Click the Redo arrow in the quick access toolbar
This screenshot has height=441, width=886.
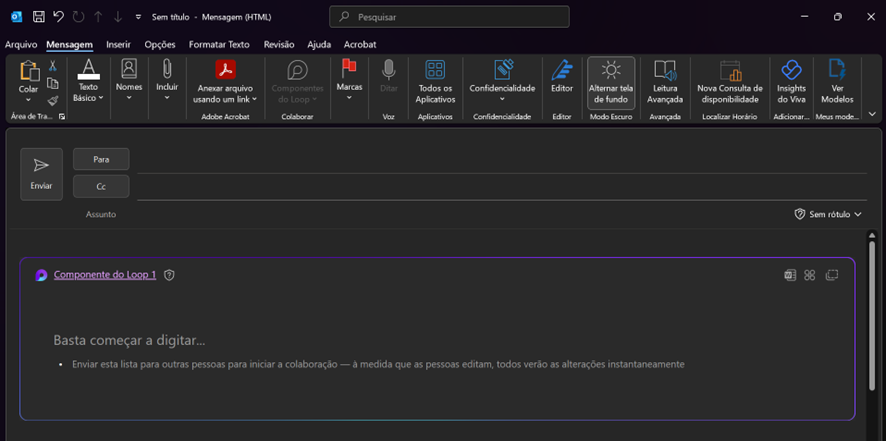coord(78,17)
